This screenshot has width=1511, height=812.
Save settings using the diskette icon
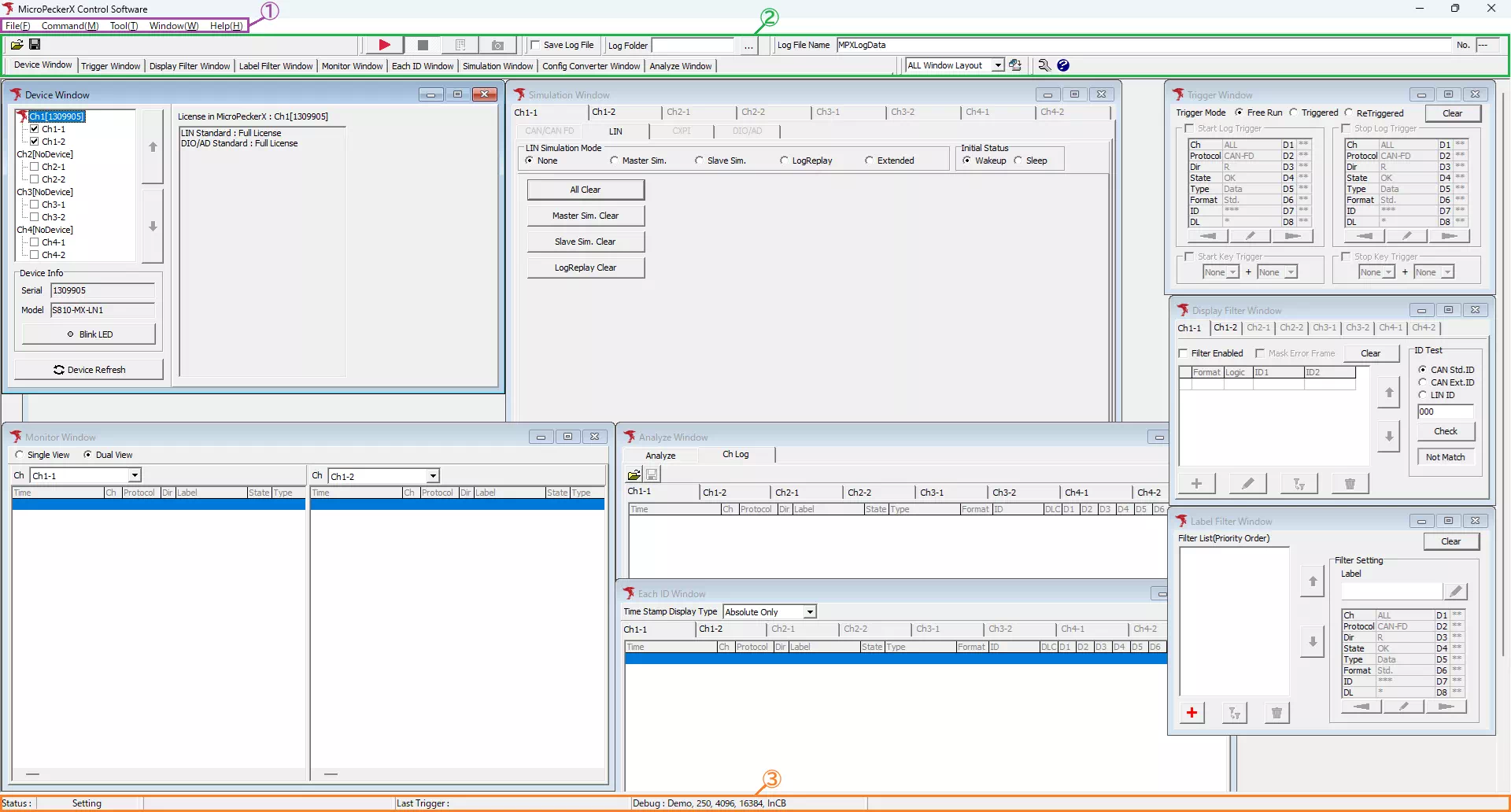[x=35, y=45]
